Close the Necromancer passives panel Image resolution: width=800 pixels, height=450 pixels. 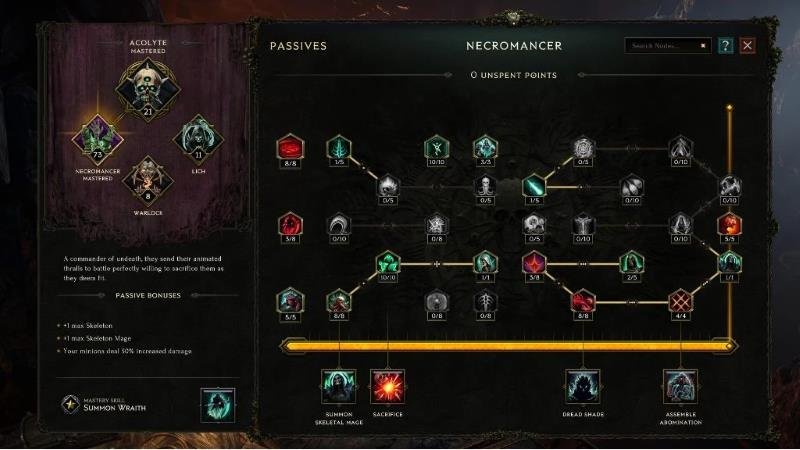[747, 45]
